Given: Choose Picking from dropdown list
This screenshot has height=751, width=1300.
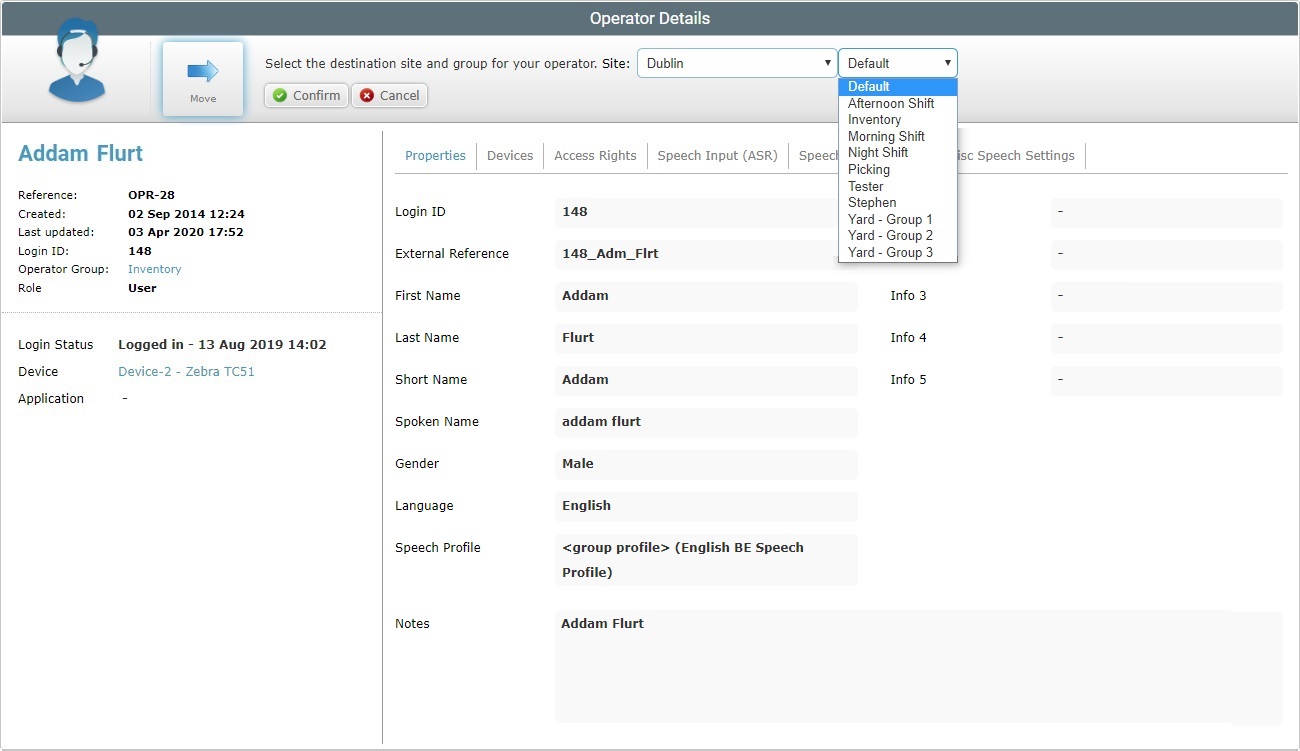Looking at the screenshot, I should 868,169.
